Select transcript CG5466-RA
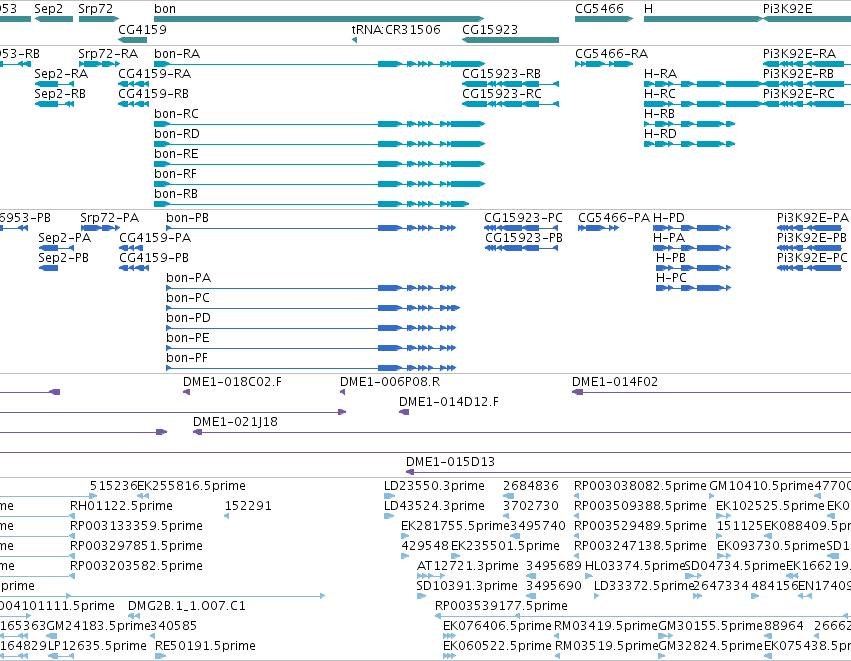Viewport: 851px width, 661px height. coord(604,64)
